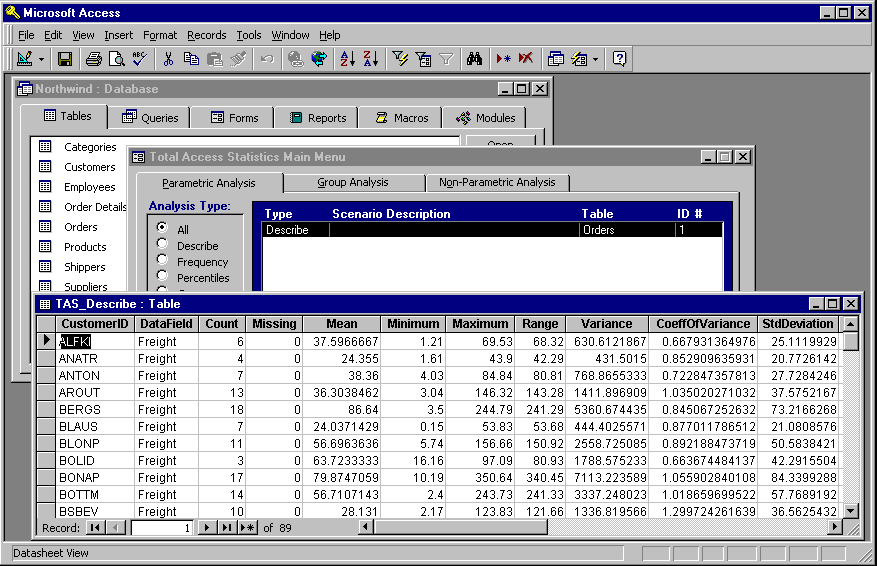Select the Percentiles radio button
The width and height of the screenshot is (877, 566).
162,275
